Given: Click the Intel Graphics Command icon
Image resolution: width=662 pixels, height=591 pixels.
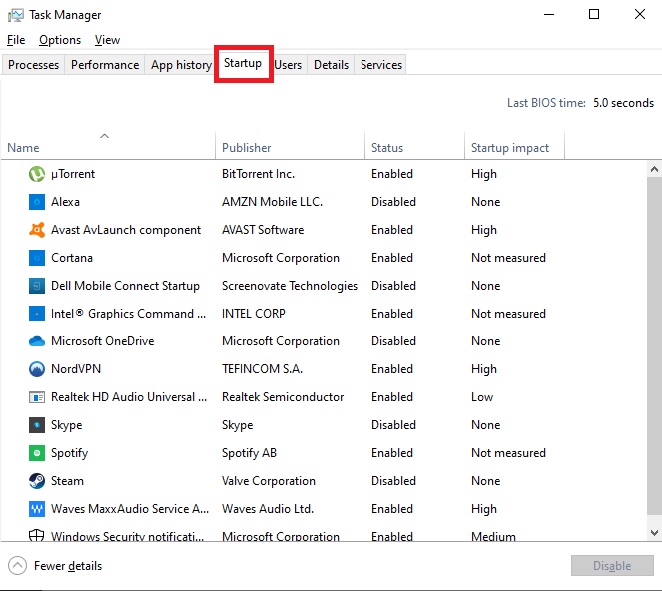Looking at the screenshot, I should tap(37, 314).
